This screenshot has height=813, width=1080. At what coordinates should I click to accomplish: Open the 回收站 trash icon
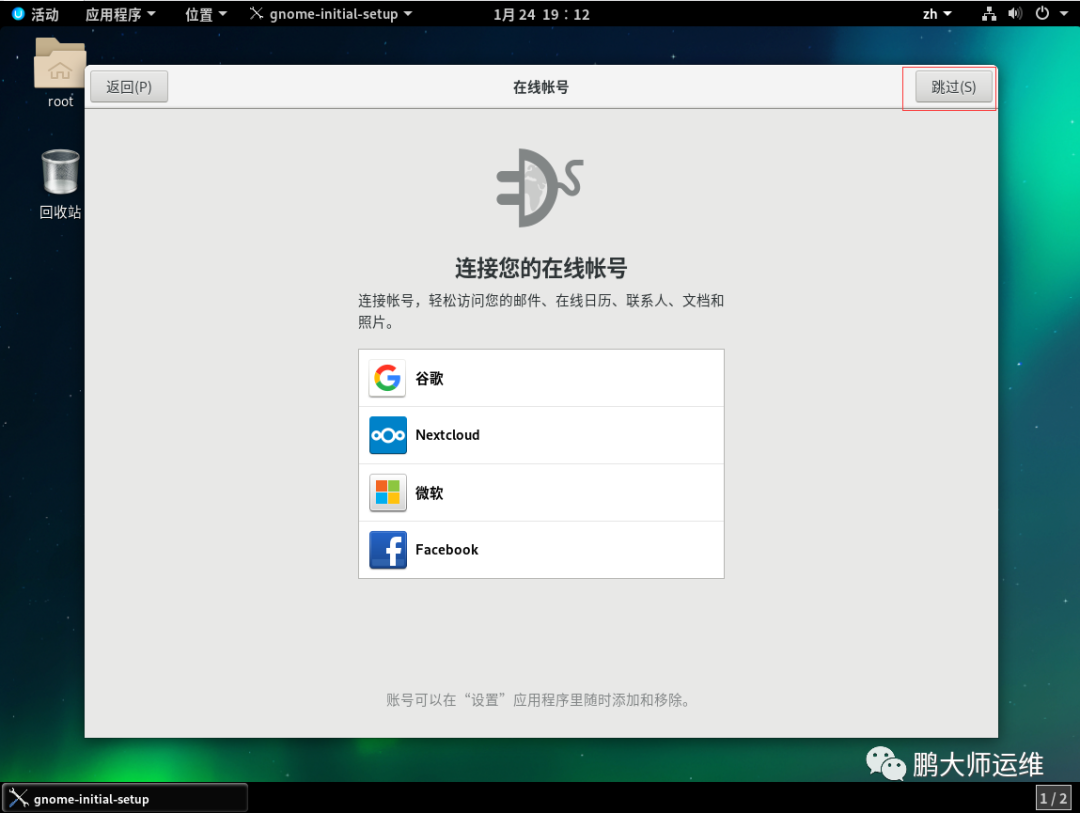60,172
